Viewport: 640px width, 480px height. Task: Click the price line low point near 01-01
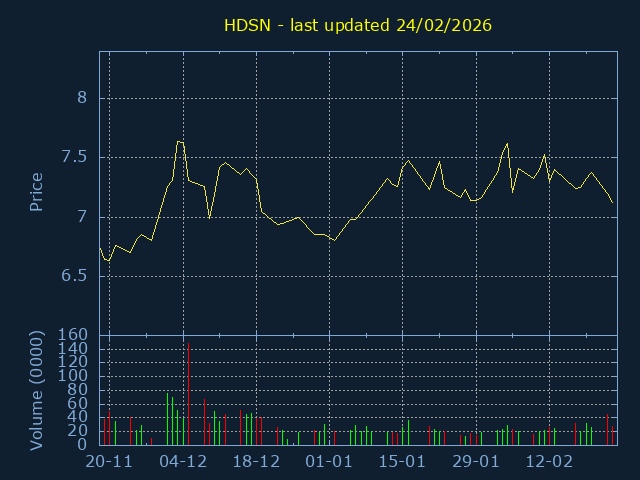(334, 240)
